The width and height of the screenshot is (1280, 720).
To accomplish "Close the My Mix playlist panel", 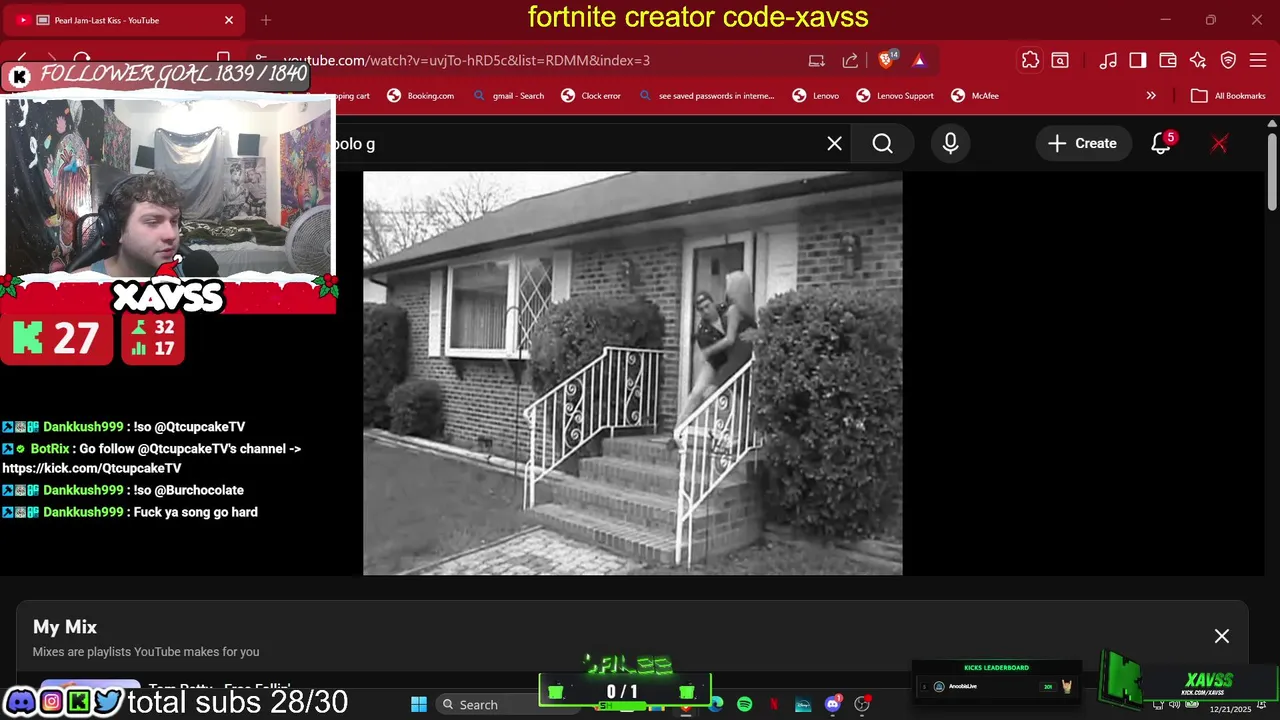I will [1222, 636].
